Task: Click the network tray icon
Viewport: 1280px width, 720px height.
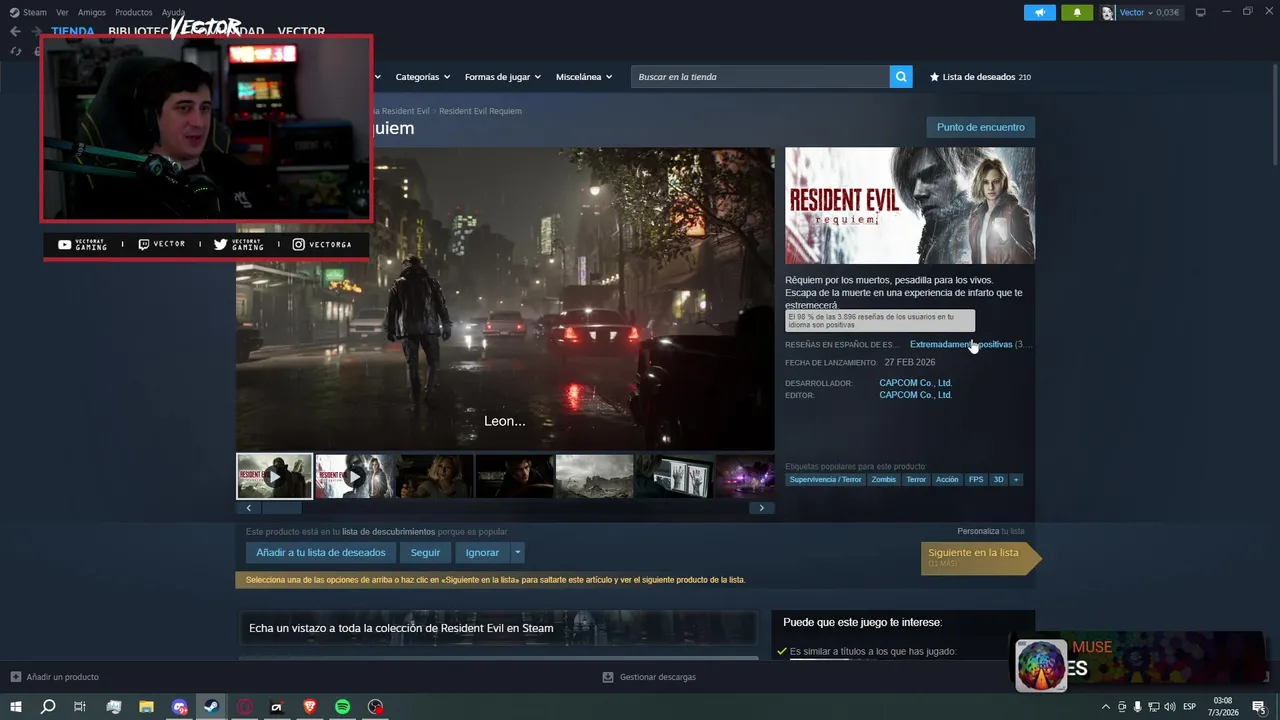Action: pyautogui.click(x=1154, y=707)
